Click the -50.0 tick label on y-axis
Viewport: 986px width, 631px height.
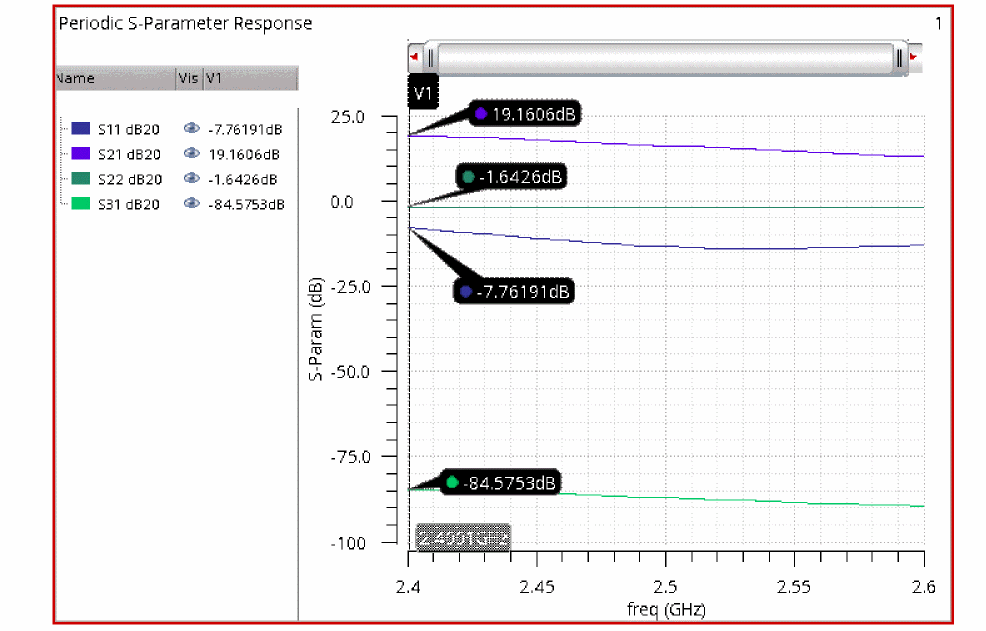point(350,372)
